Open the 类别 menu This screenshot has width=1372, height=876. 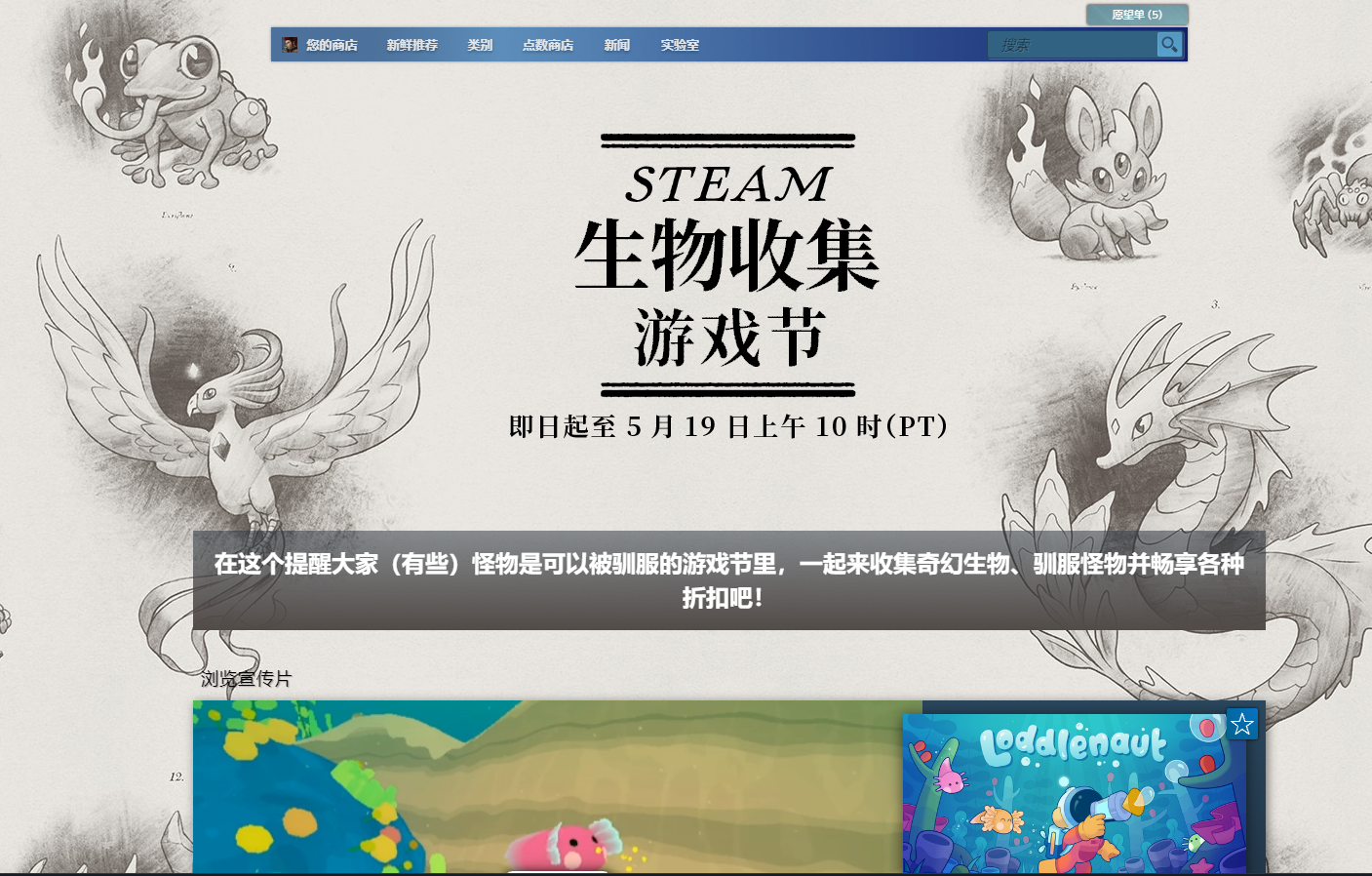(480, 45)
